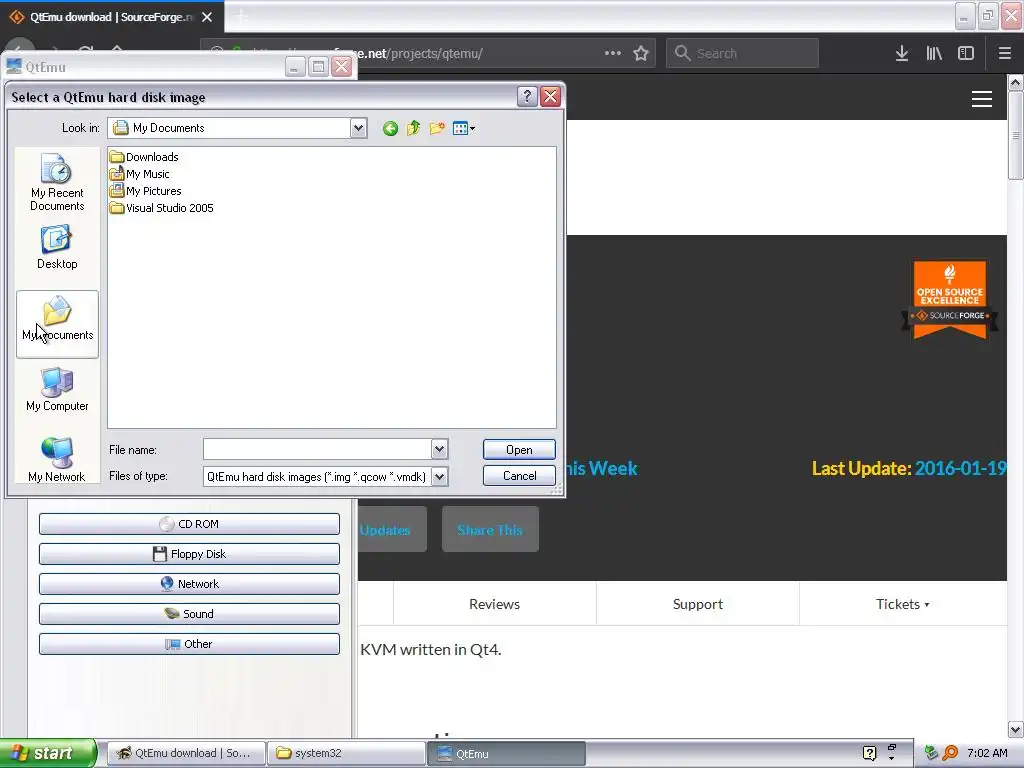
Task: Click browser scrollbar up arrow
Action: (1015, 82)
